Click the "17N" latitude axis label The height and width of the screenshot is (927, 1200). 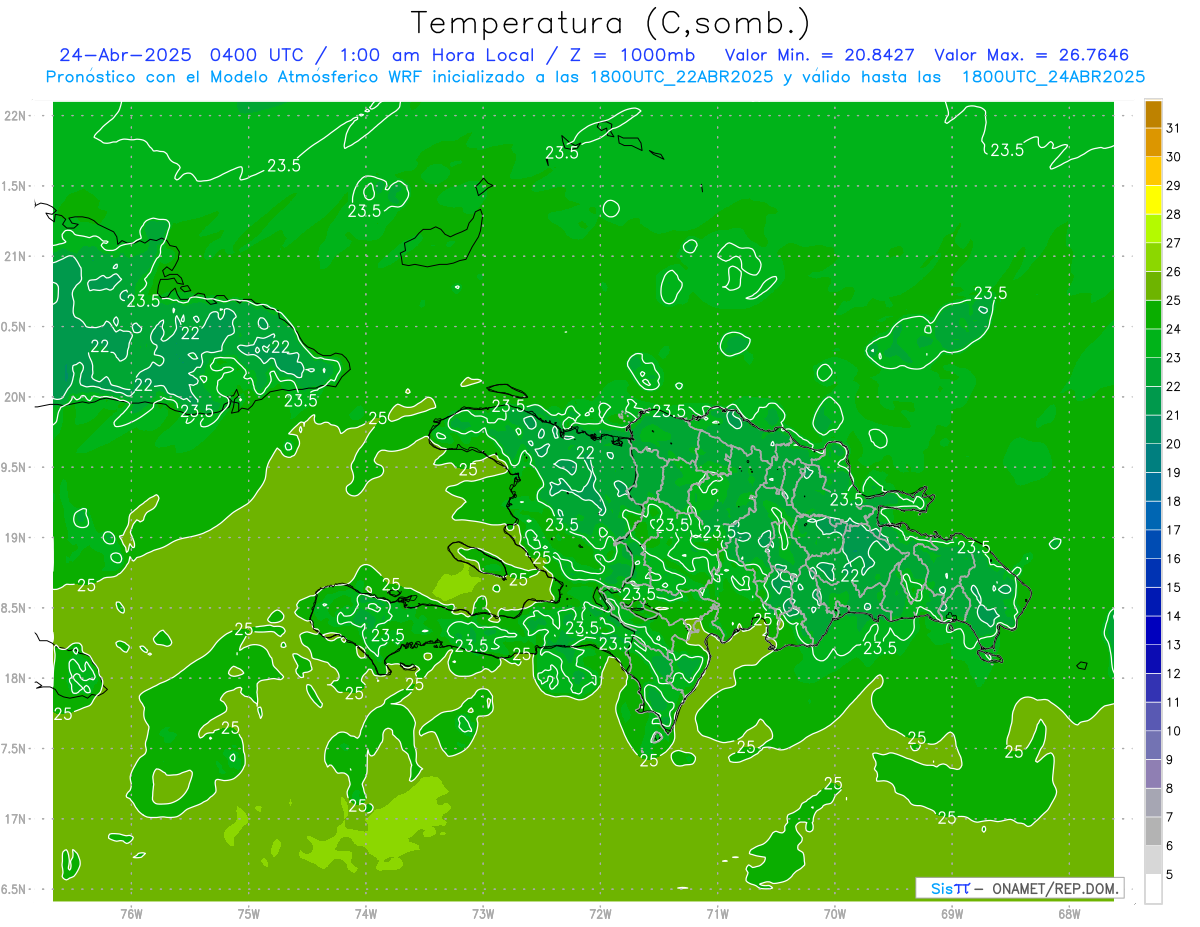pyautogui.click(x=16, y=819)
